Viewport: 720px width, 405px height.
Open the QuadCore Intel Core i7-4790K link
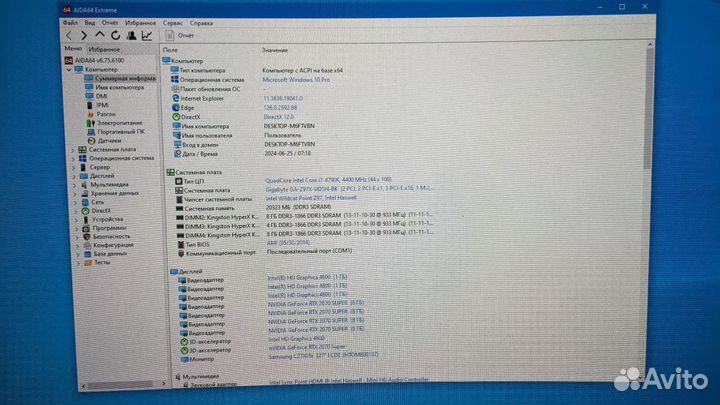pyautogui.click(x=328, y=180)
